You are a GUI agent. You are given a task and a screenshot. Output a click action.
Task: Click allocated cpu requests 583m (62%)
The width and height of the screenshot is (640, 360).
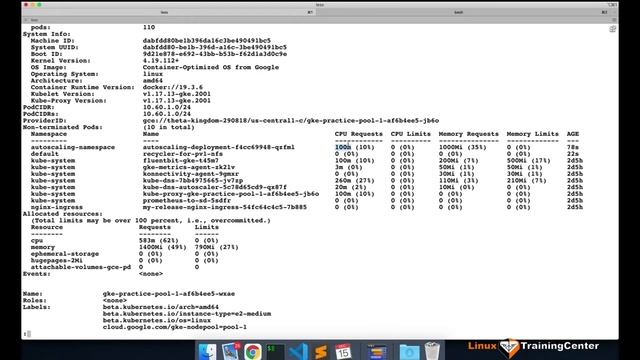coord(159,240)
